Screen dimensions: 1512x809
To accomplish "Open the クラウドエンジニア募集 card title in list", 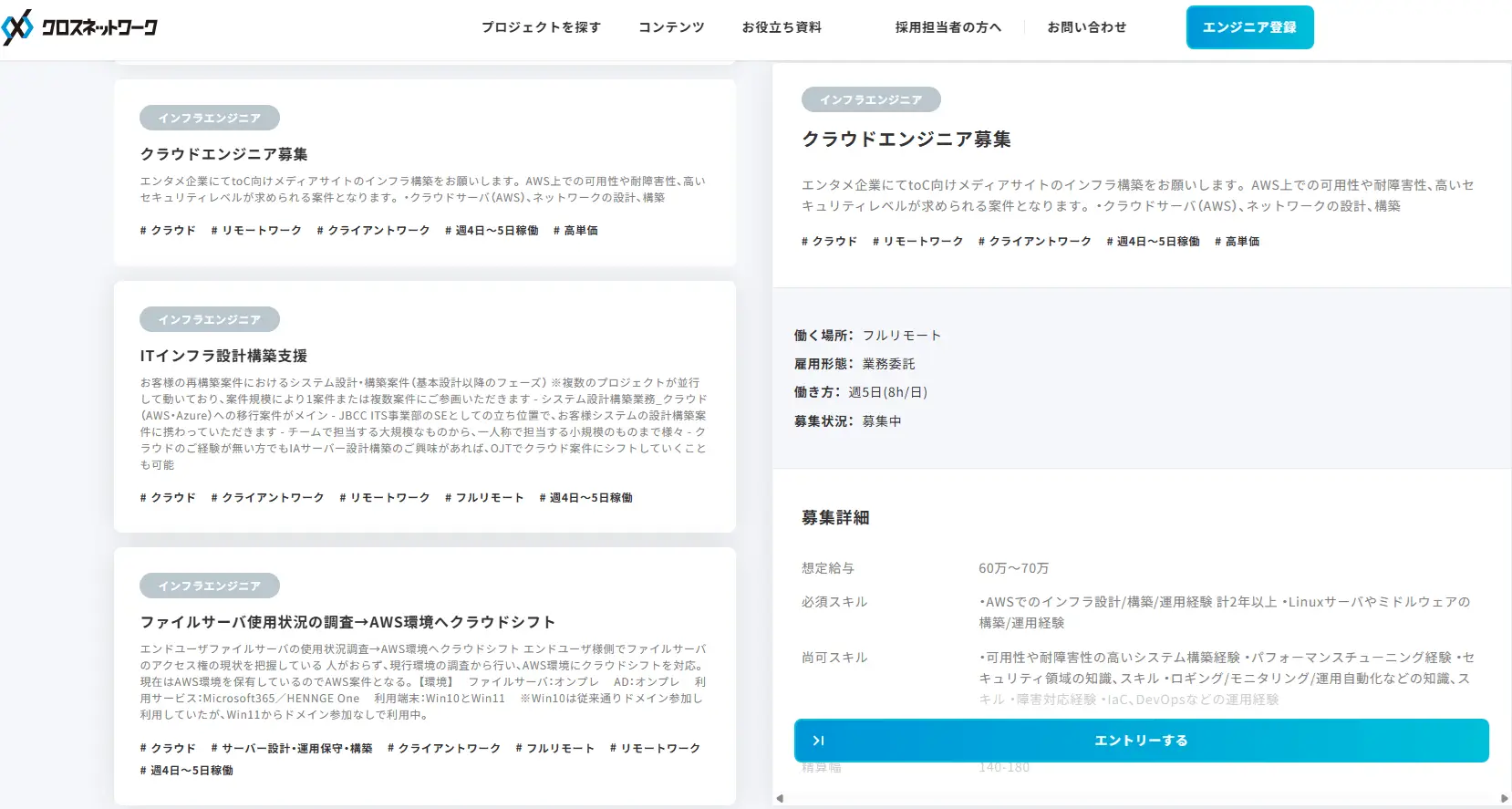I will (223, 154).
